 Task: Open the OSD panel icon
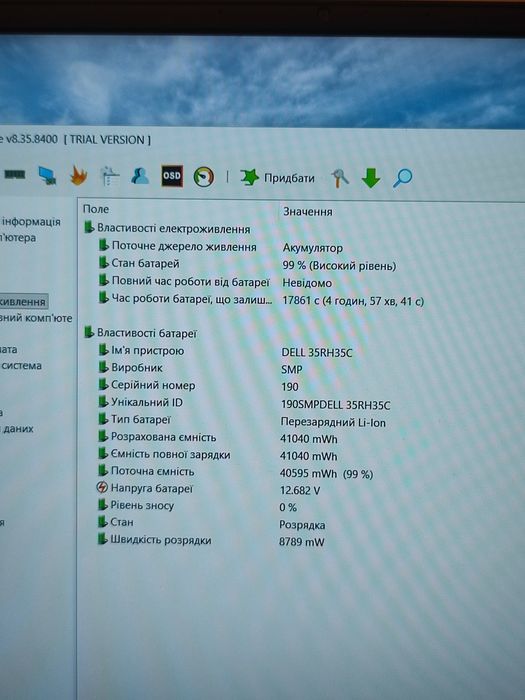tap(172, 176)
